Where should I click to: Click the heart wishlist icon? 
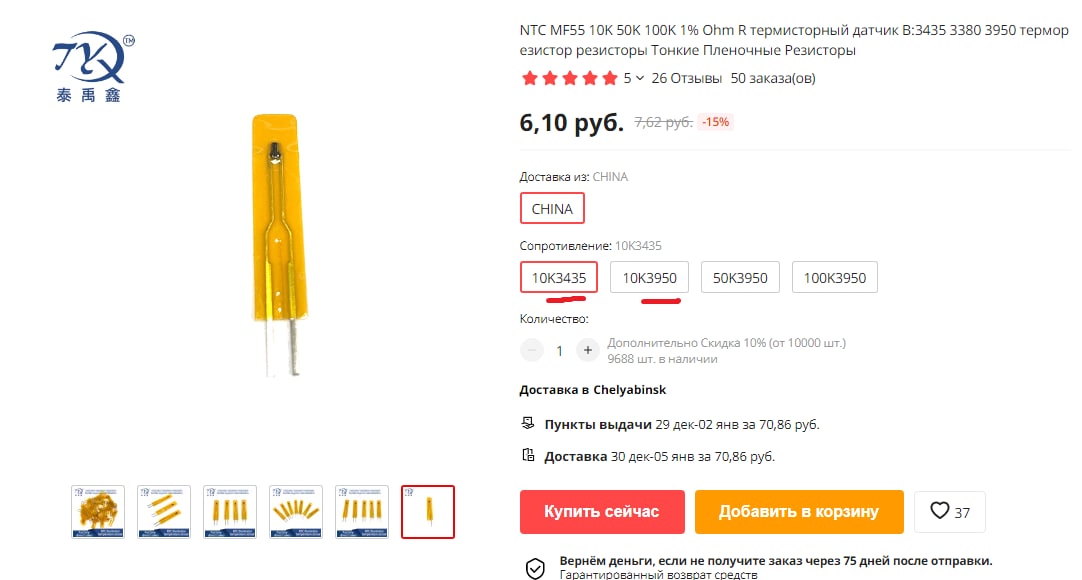click(x=939, y=511)
